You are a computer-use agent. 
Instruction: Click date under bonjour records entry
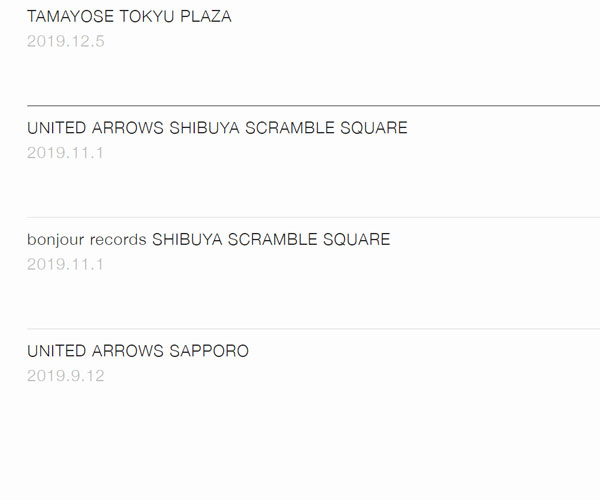pyautogui.click(x=66, y=265)
